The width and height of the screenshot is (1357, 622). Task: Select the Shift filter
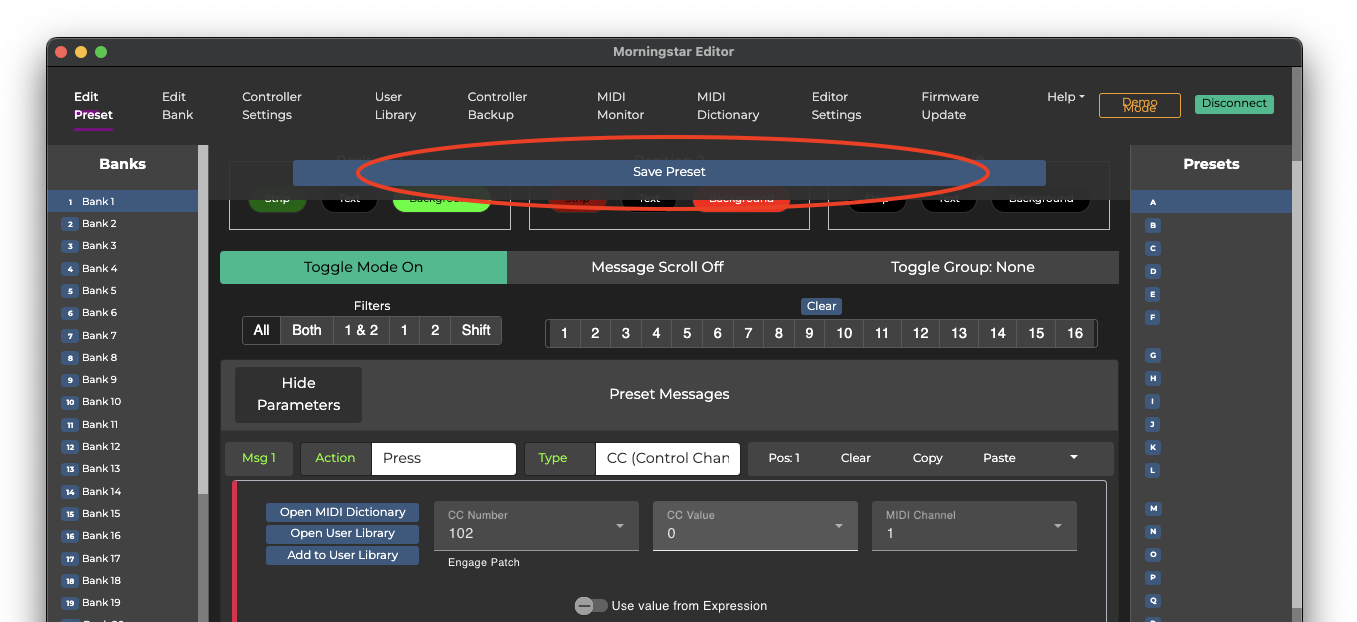click(476, 330)
